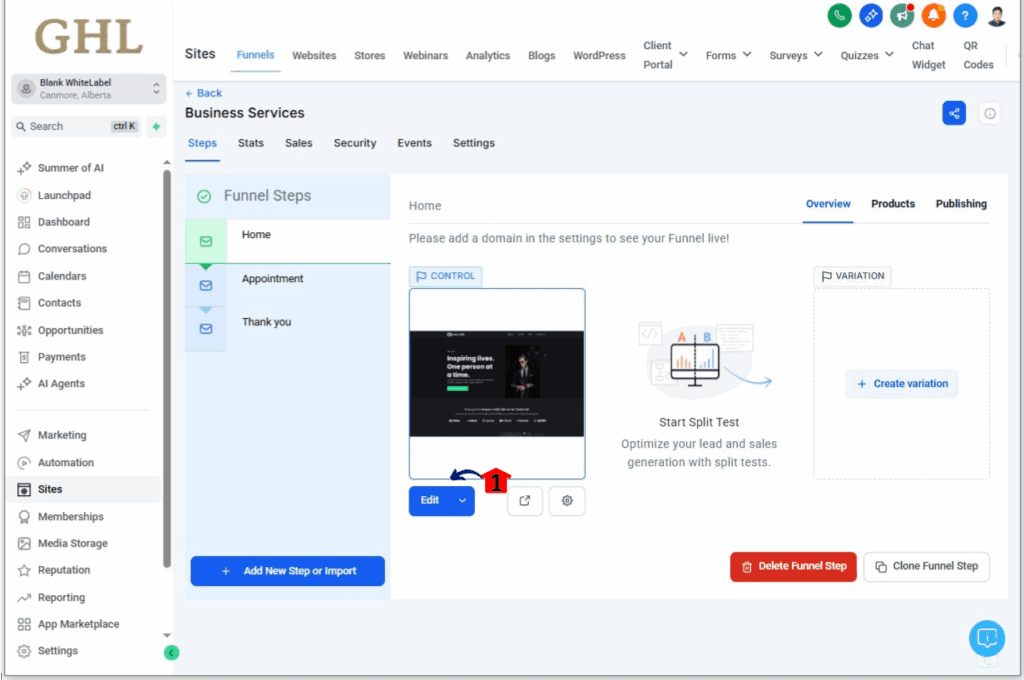The height and width of the screenshot is (680, 1024).
Task: Click the funnel info circle icon
Action: [x=989, y=114]
